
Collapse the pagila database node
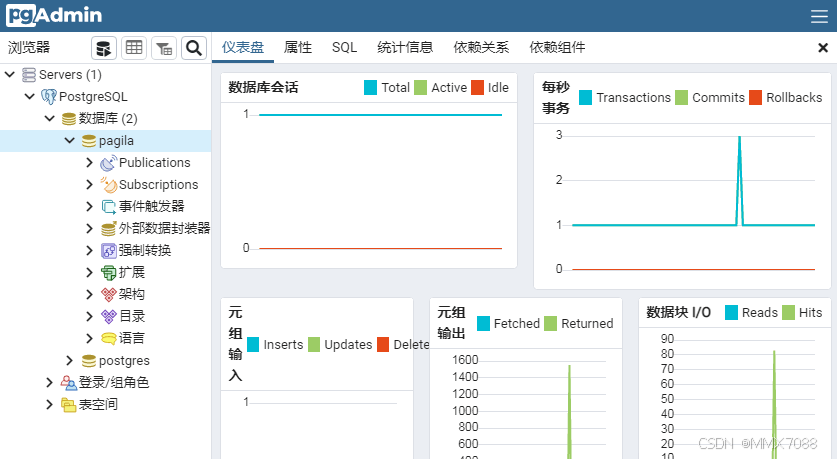pos(69,140)
